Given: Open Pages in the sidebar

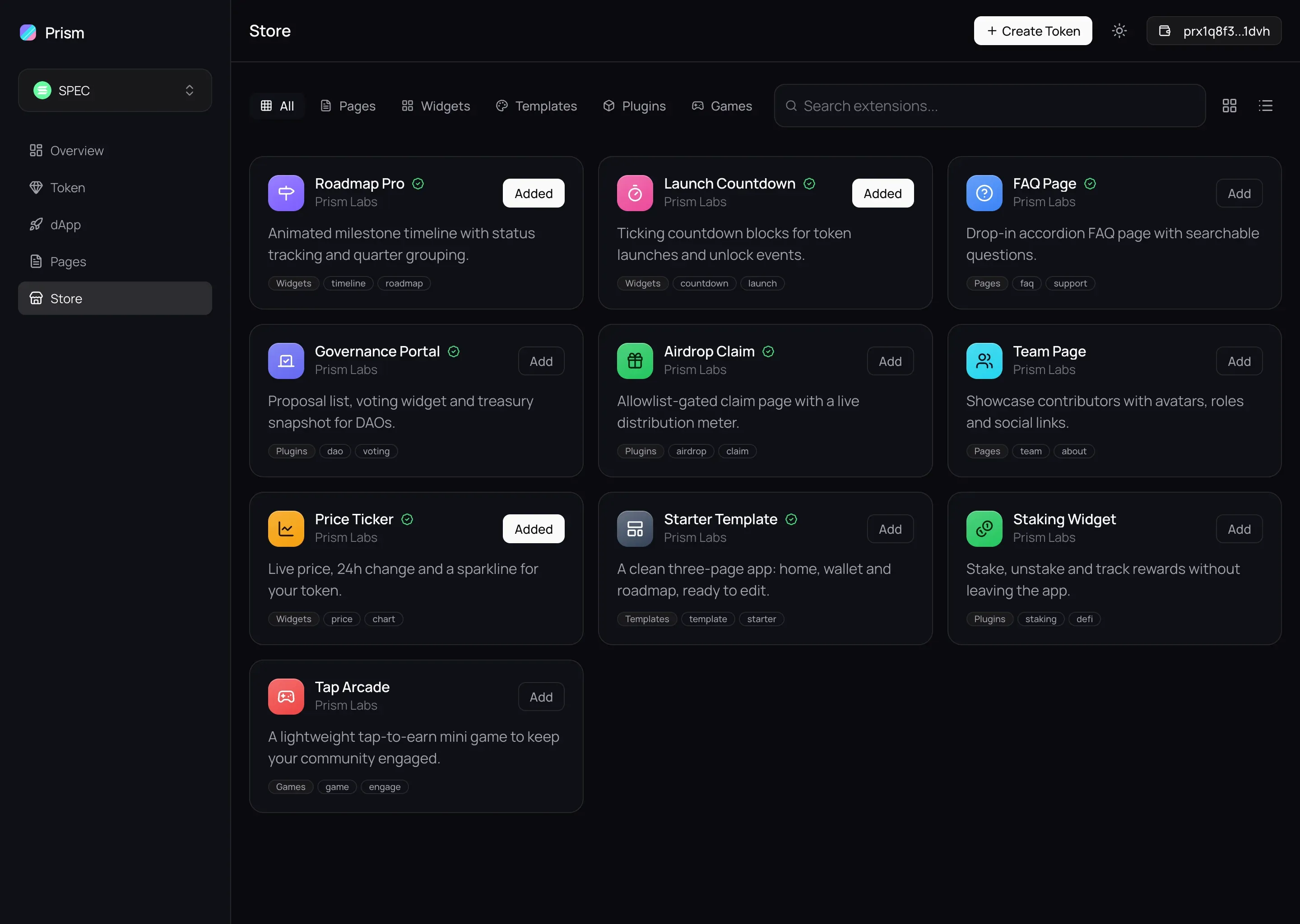Looking at the screenshot, I should point(115,262).
